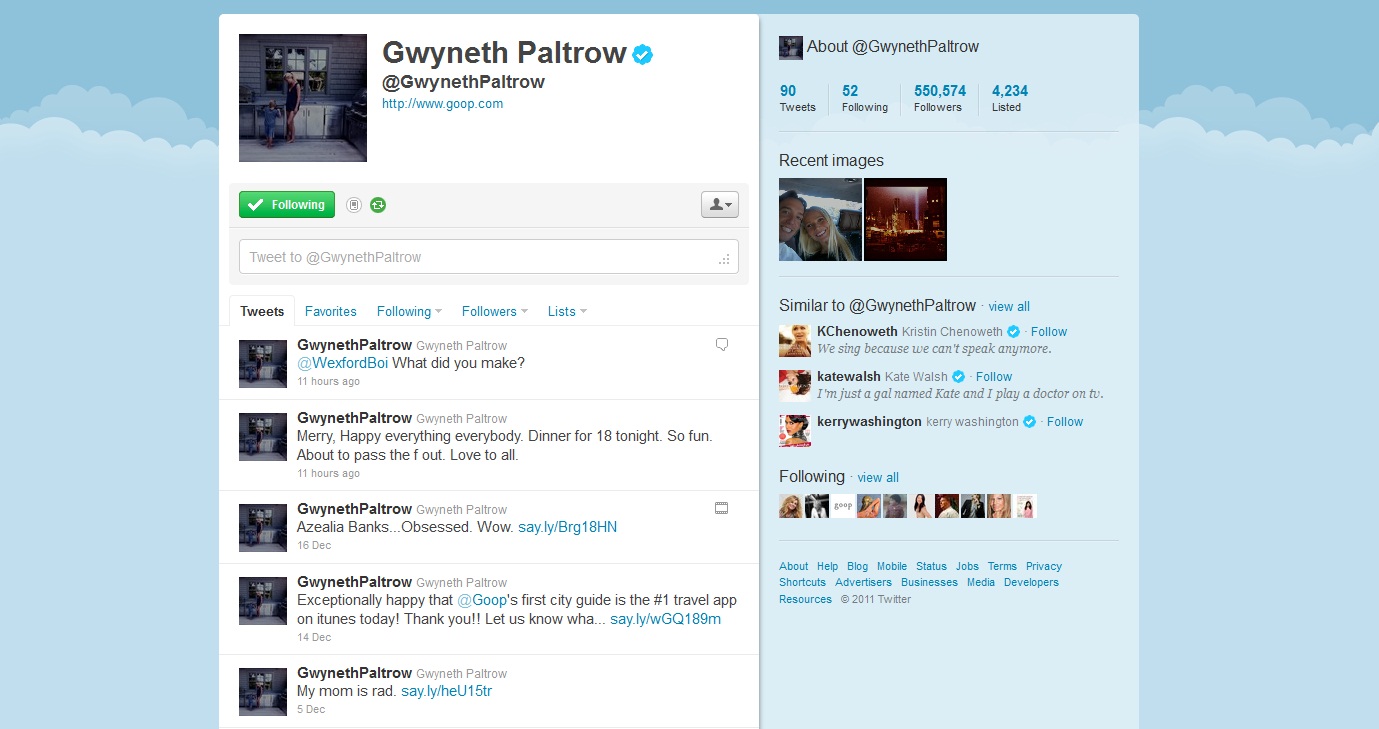The image size is (1379, 729).
Task: Open the KChenoweth profile name
Action: pos(857,332)
